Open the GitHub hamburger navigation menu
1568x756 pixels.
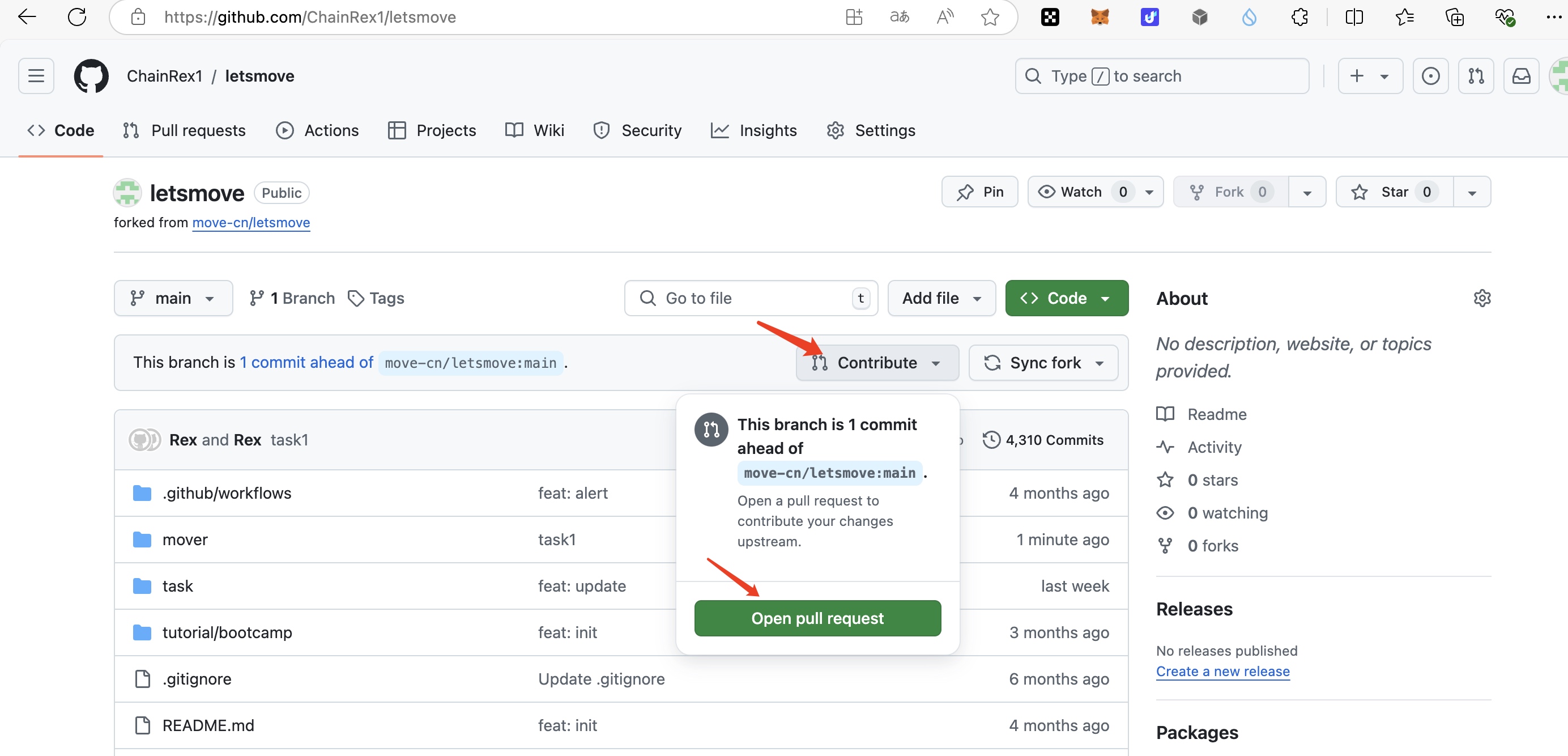click(x=36, y=76)
